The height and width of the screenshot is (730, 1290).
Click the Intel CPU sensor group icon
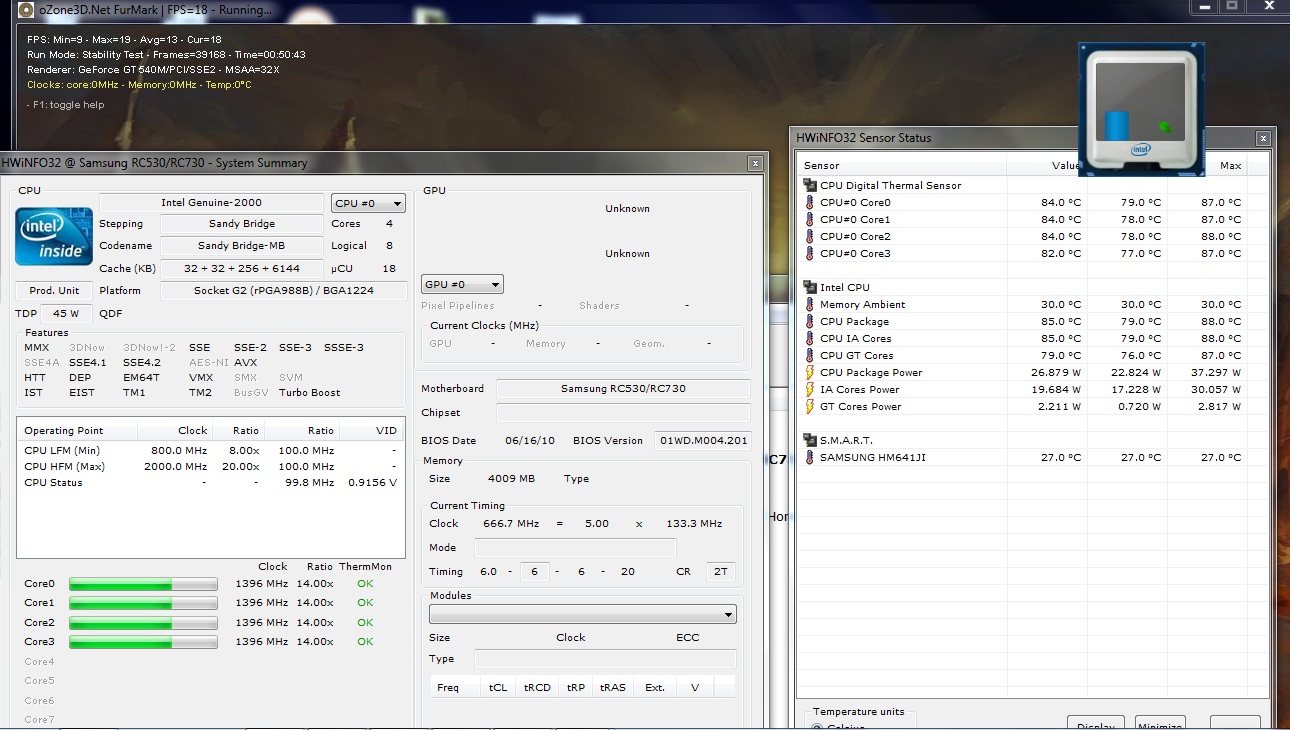pyautogui.click(x=810, y=287)
